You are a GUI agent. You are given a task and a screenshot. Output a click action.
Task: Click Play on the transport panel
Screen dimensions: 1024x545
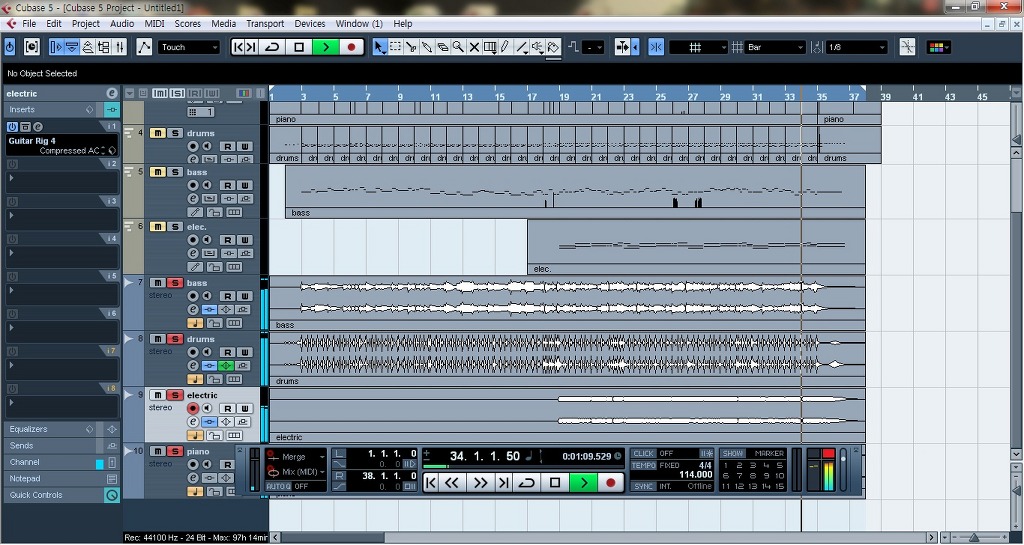coord(584,482)
